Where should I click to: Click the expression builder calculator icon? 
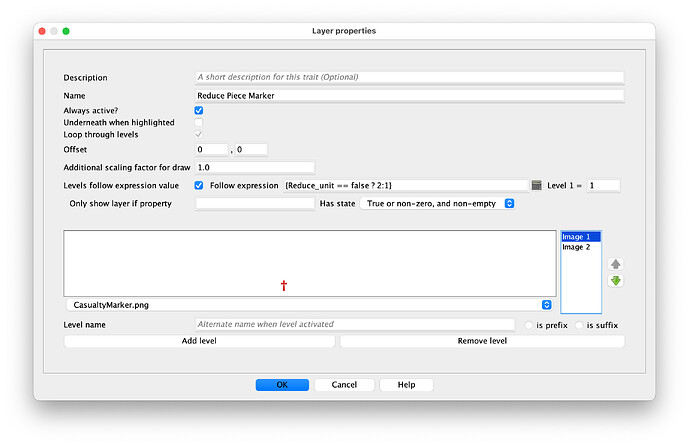click(536, 185)
